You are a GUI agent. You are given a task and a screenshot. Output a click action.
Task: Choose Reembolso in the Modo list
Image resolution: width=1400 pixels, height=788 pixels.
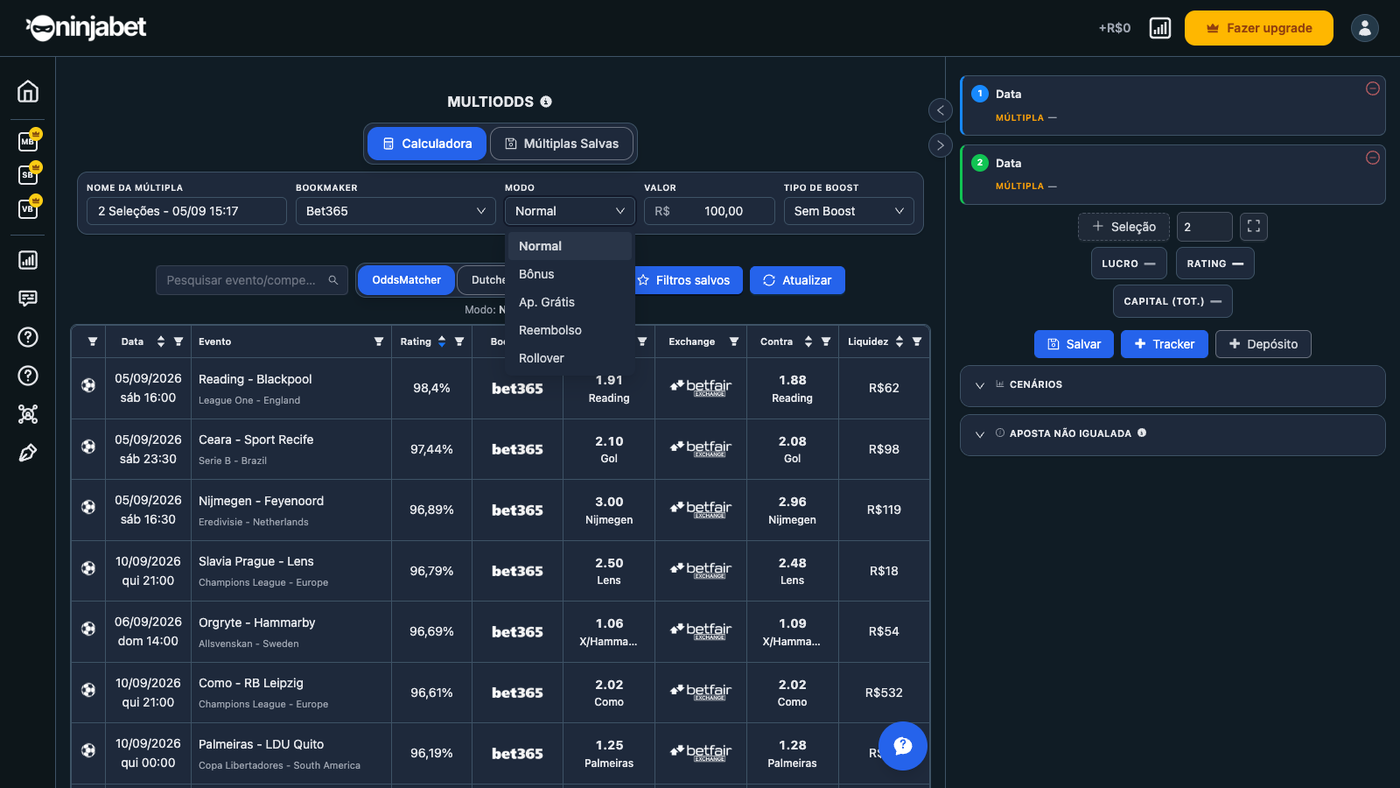570,330
